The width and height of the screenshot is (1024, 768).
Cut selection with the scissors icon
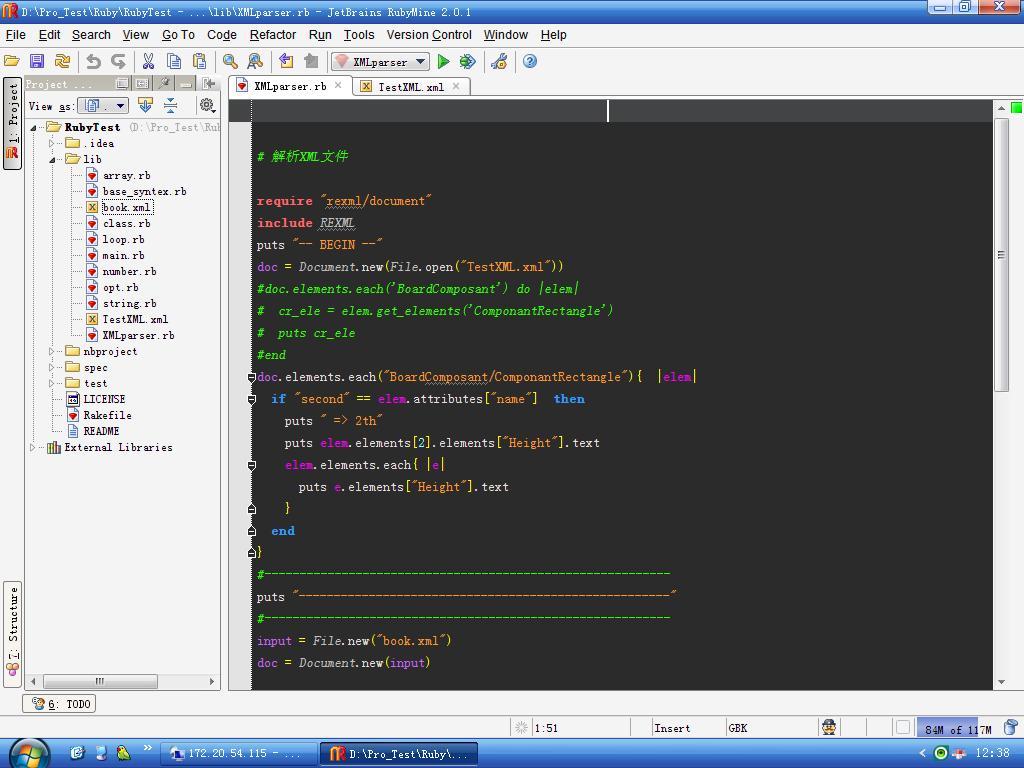tap(148, 61)
